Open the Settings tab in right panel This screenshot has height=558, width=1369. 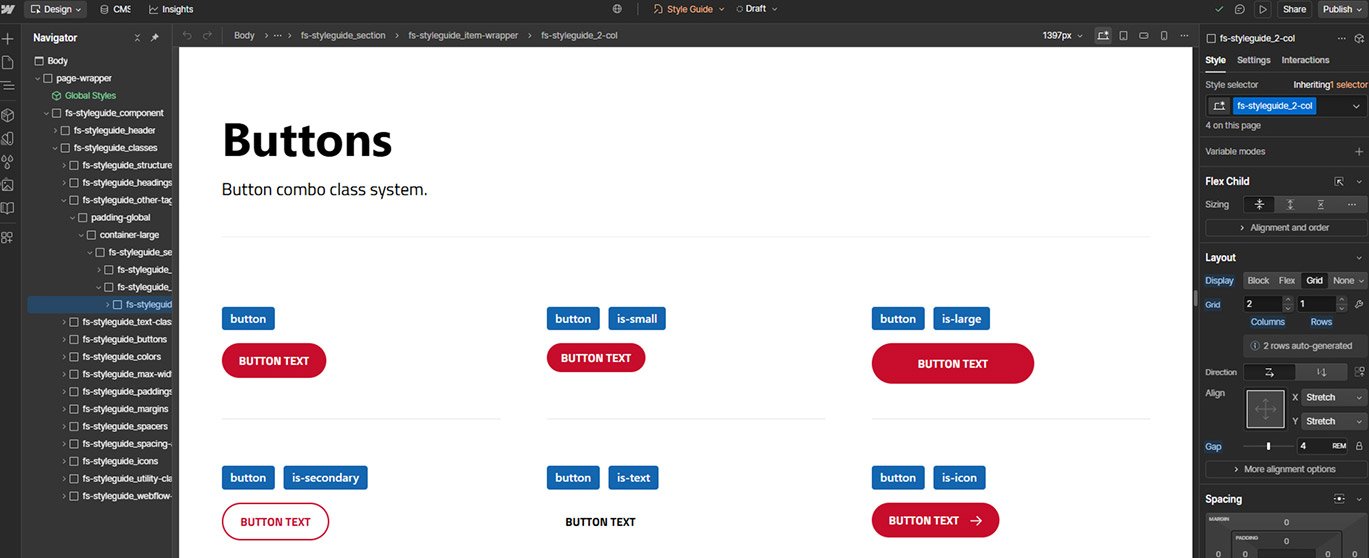[x=1253, y=60]
